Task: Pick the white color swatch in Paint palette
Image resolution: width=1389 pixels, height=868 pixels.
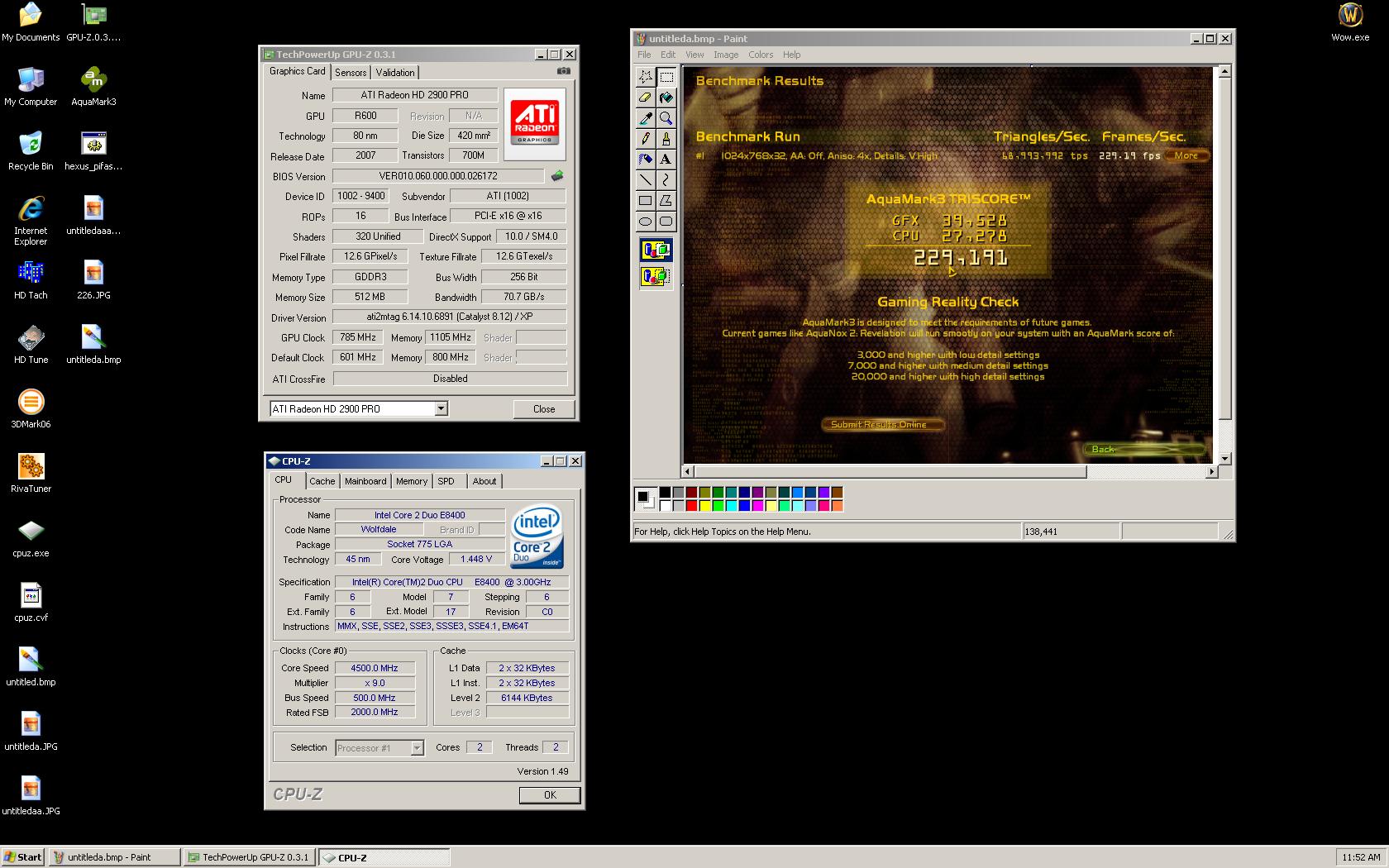Action: pyautogui.click(x=665, y=506)
